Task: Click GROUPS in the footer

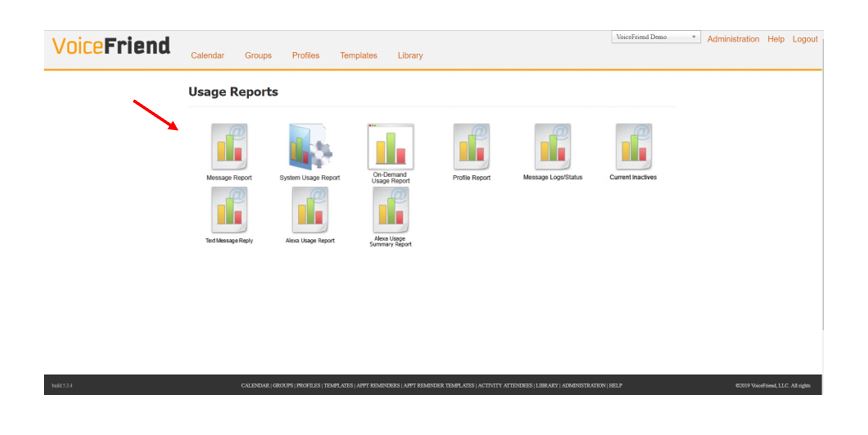Action: (x=283, y=385)
